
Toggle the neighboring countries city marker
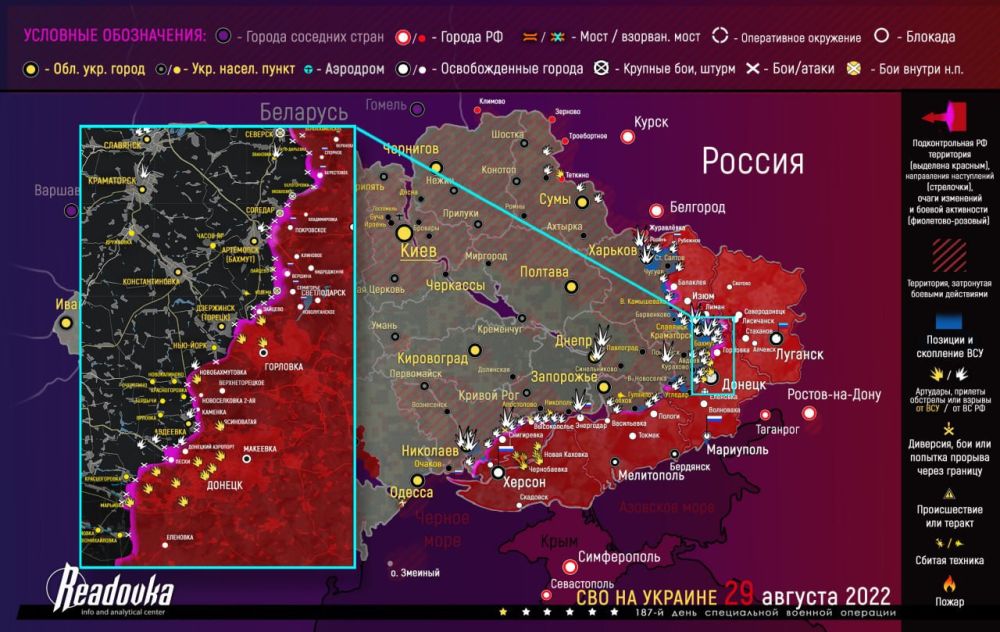coord(222,33)
